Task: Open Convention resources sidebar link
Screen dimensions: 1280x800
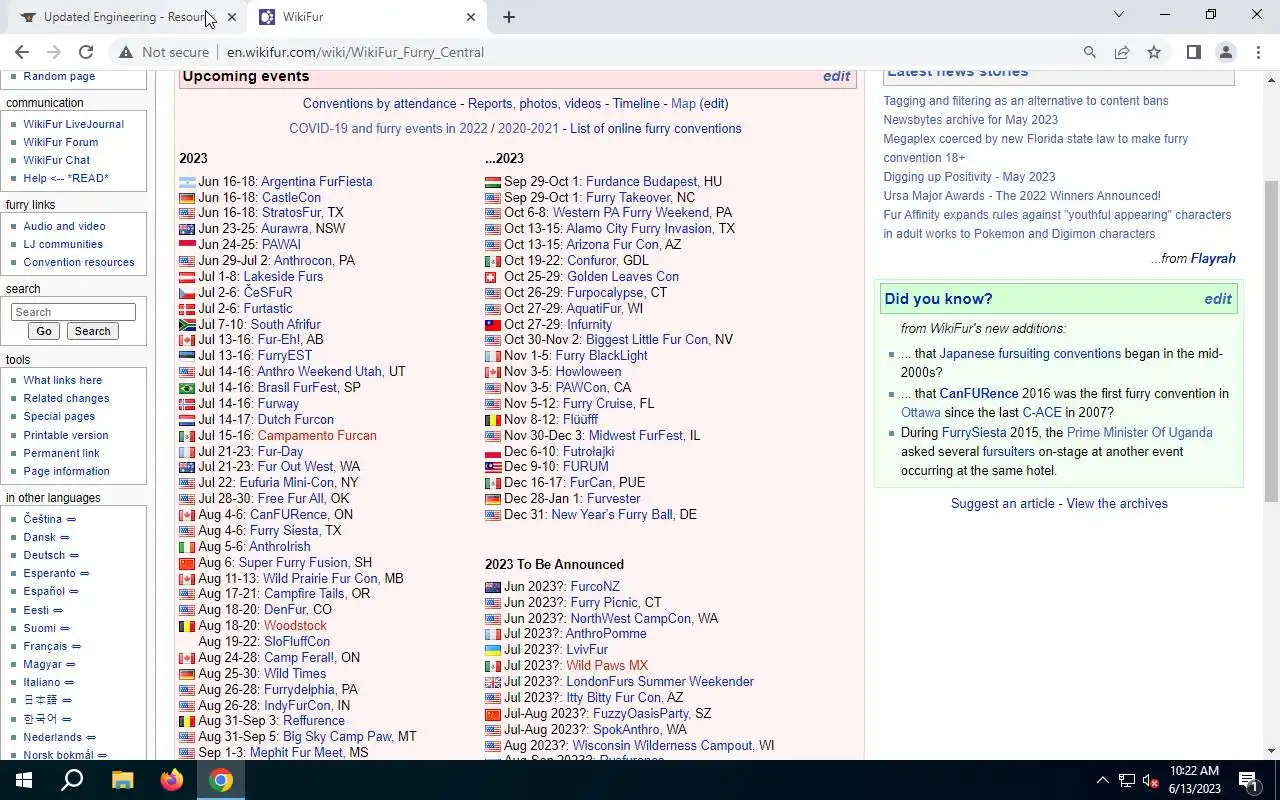Action: pos(79,262)
